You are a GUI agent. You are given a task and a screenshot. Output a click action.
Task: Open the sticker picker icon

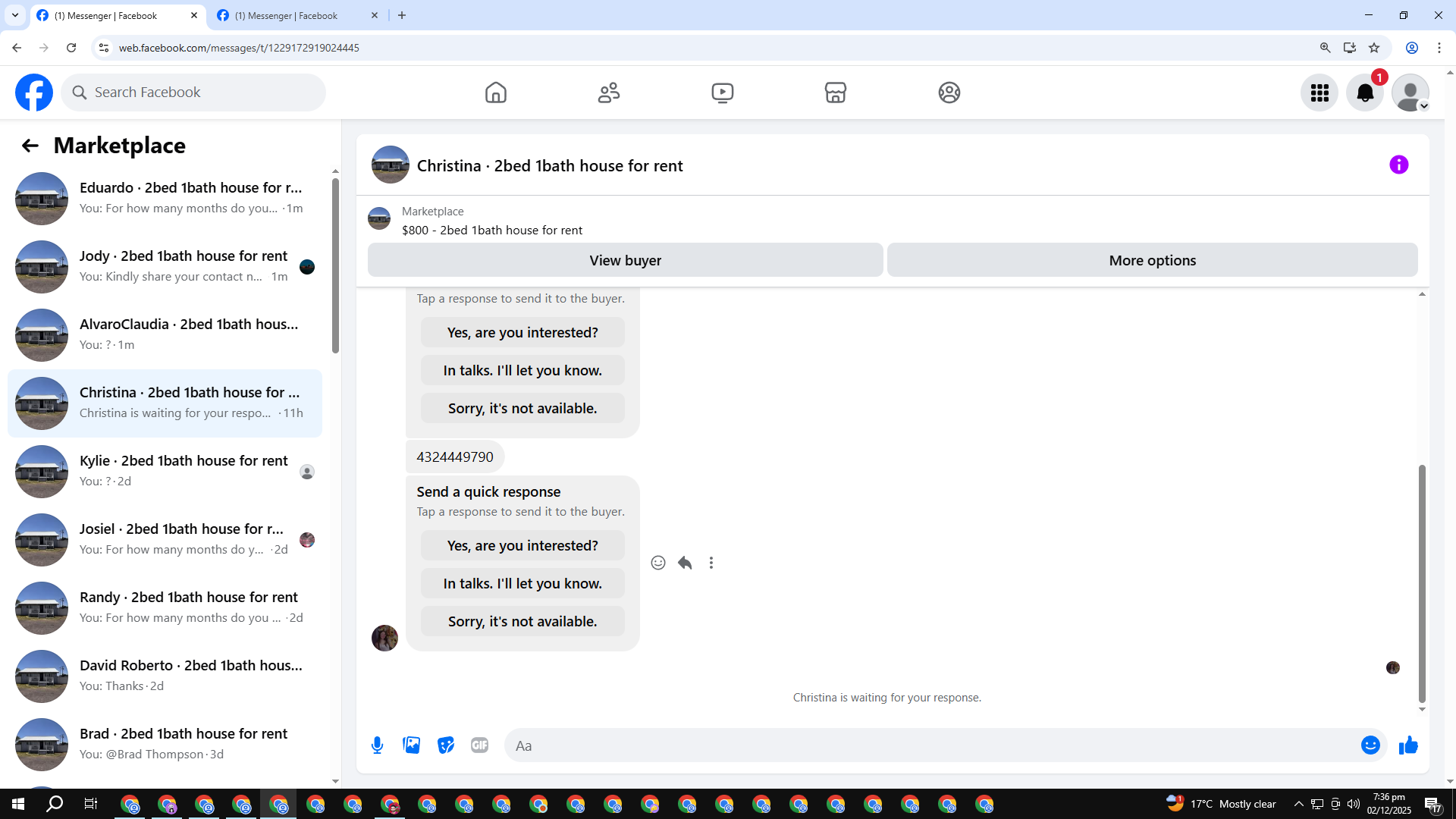click(x=445, y=745)
